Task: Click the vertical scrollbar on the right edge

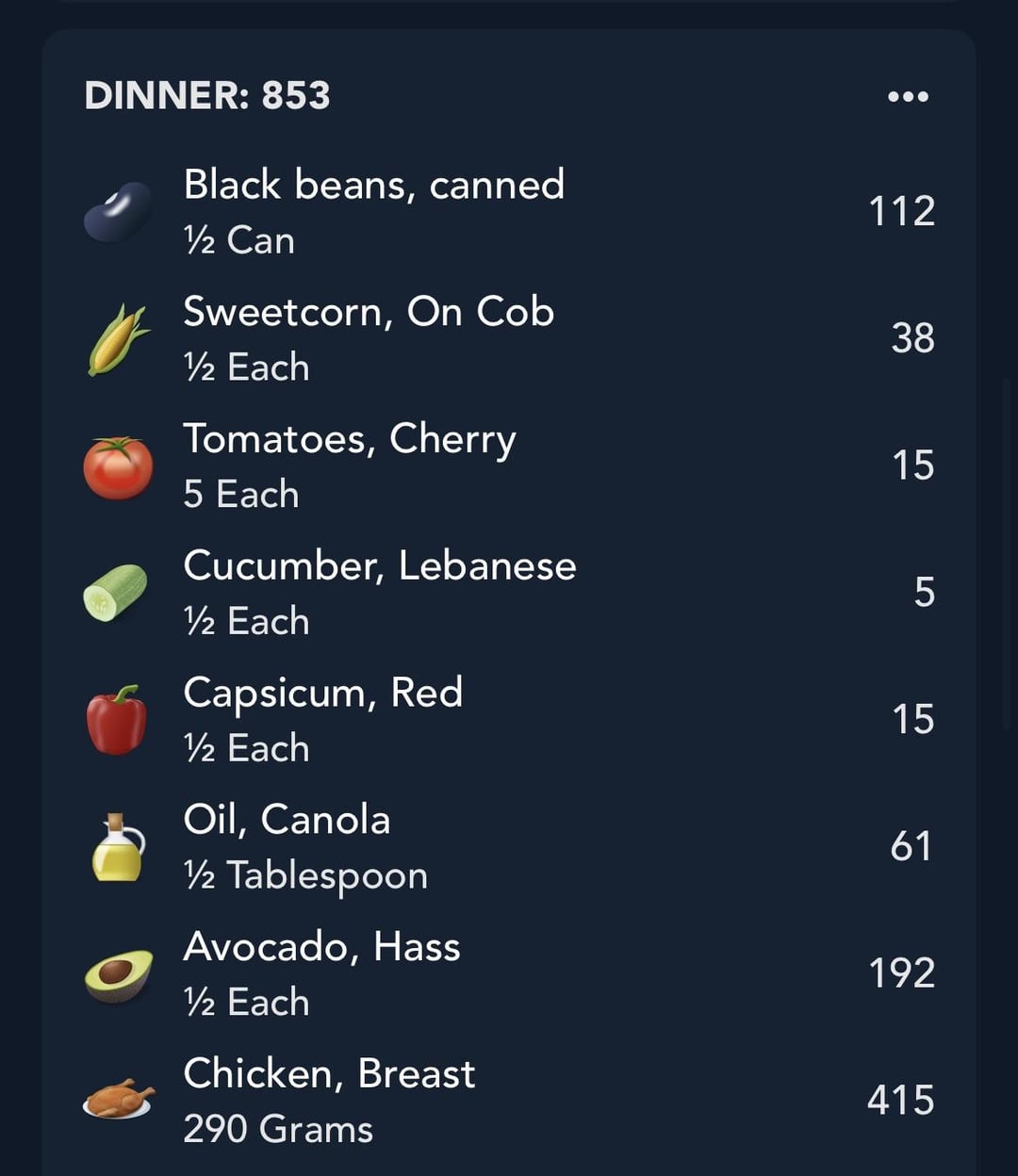Action: click(x=1009, y=551)
